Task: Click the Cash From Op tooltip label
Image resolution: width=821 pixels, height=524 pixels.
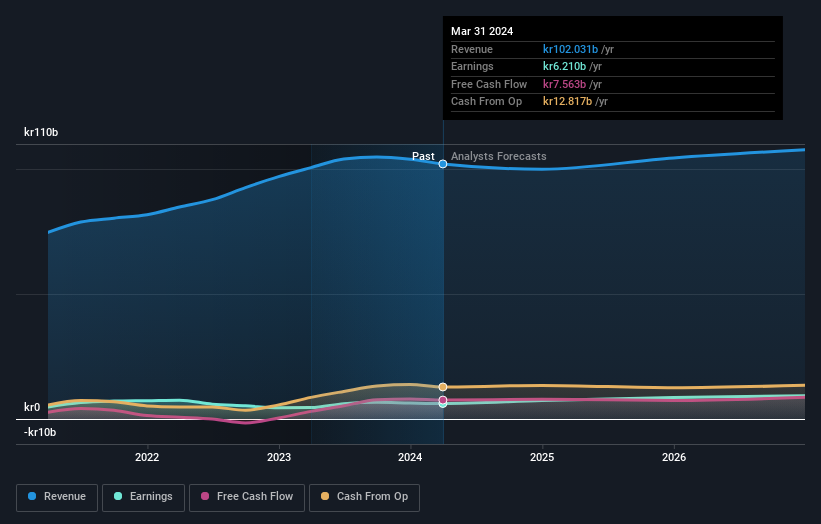Action: [x=486, y=102]
